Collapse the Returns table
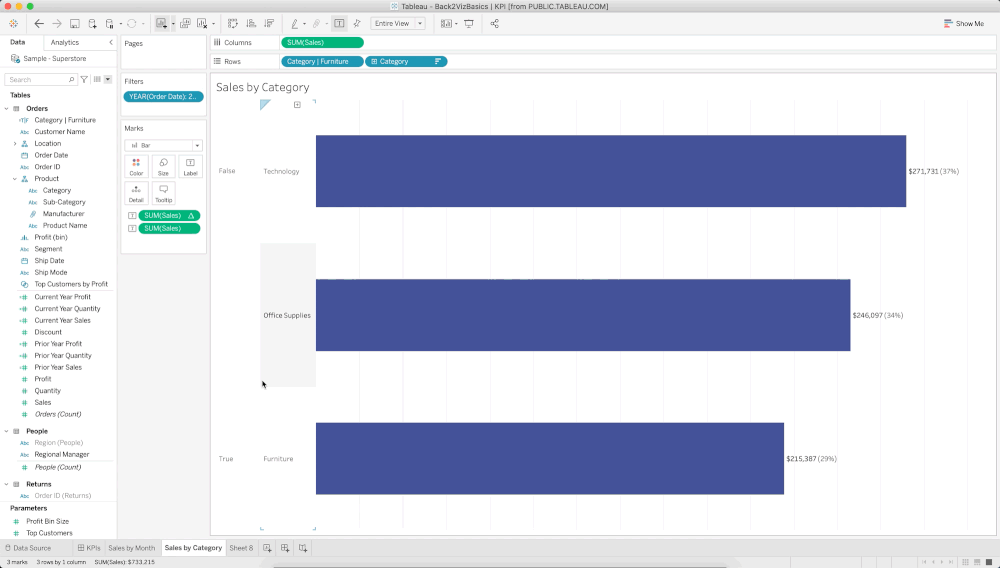Screen dimensions: 1000x568 point(6,484)
